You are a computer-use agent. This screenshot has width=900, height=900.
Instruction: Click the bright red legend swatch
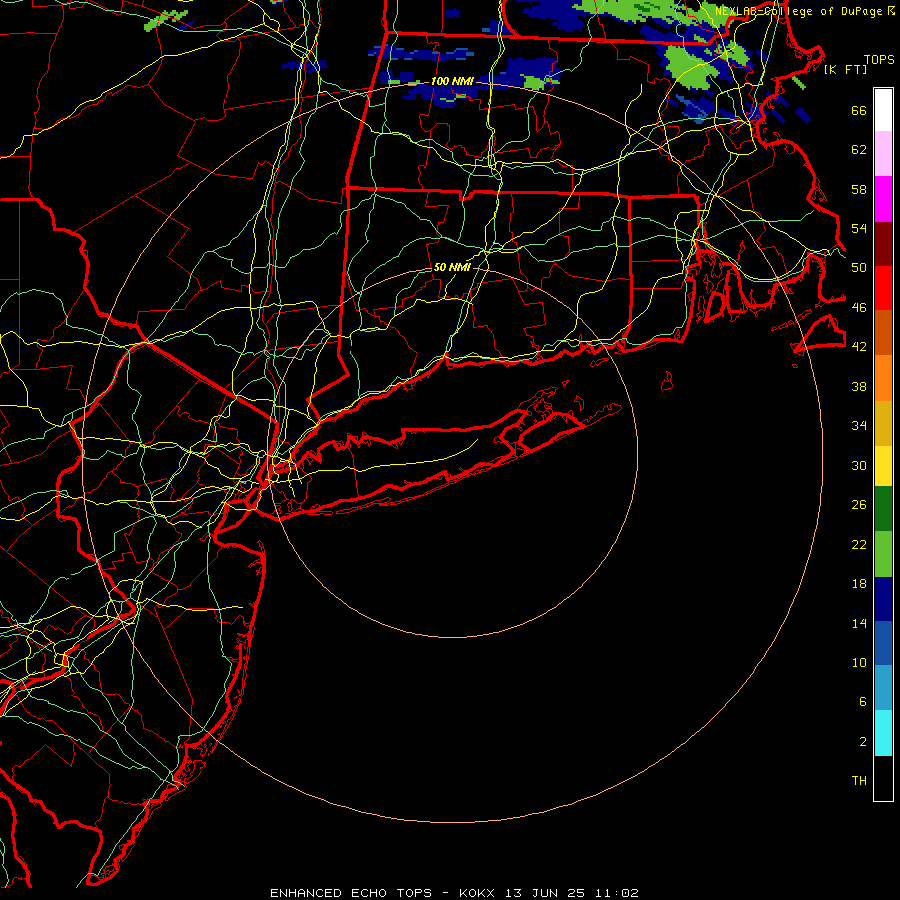[883, 288]
